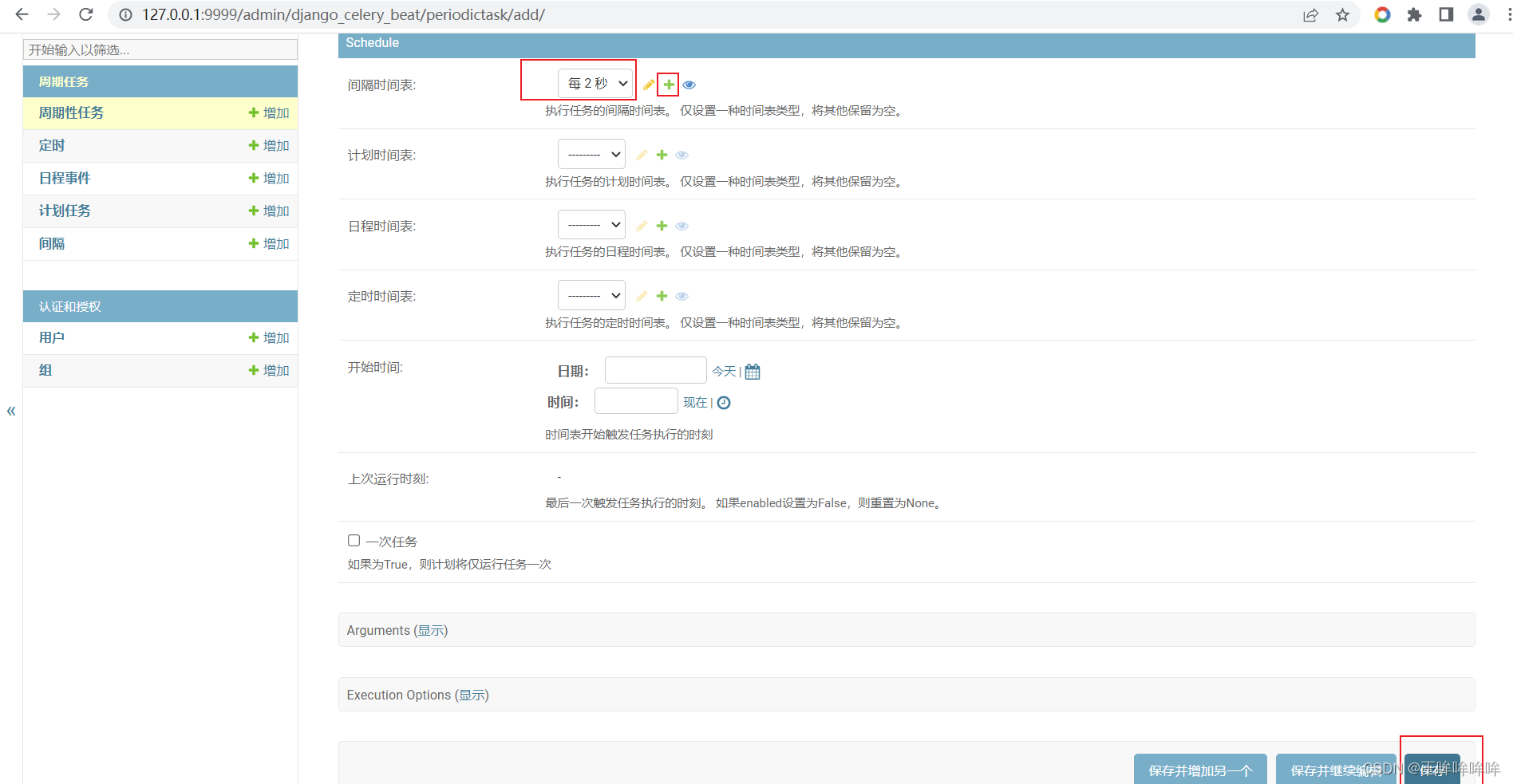Screen dimensions: 1513x784
Task: Open 组 in the sidebar
Action: point(45,371)
